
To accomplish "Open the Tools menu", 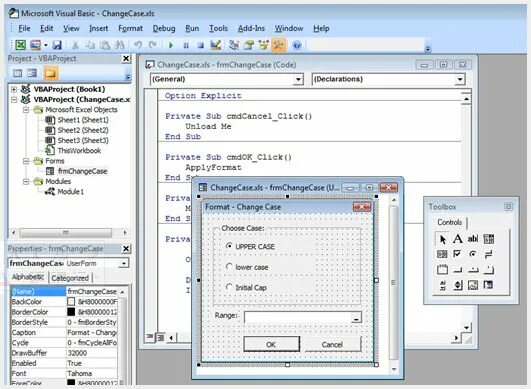I will click(x=218, y=28).
